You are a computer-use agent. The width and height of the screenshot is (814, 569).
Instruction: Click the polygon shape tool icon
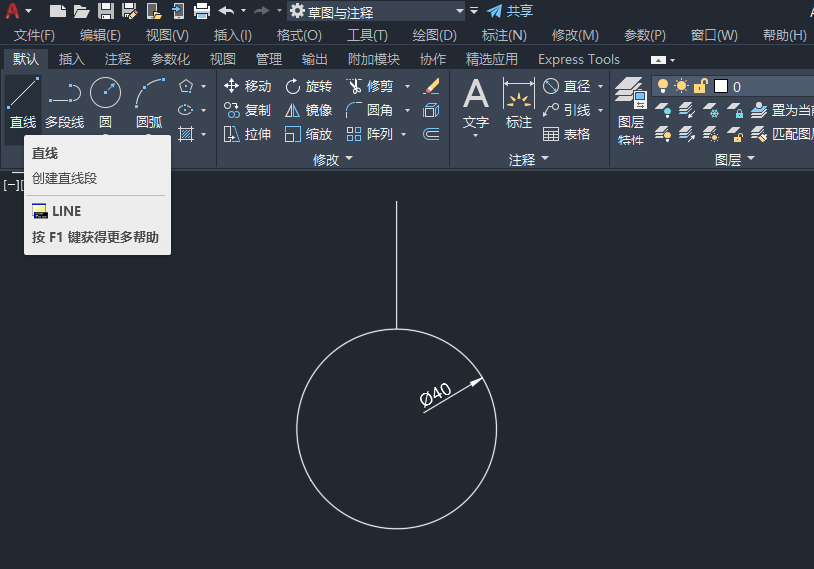tap(186, 86)
